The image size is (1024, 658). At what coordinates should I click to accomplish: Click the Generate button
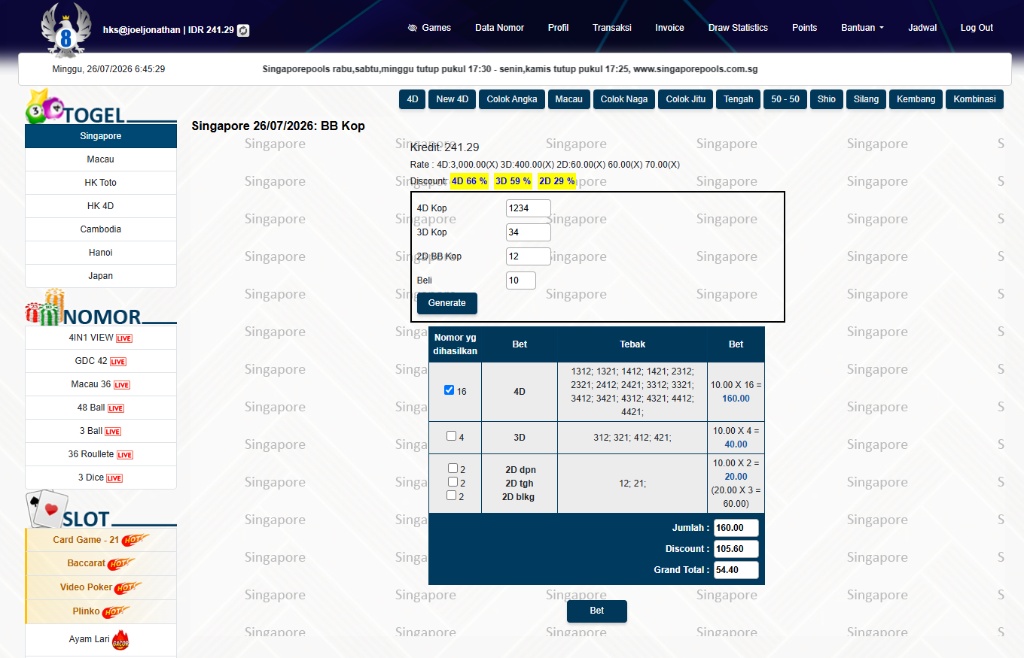tap(447, 303)
